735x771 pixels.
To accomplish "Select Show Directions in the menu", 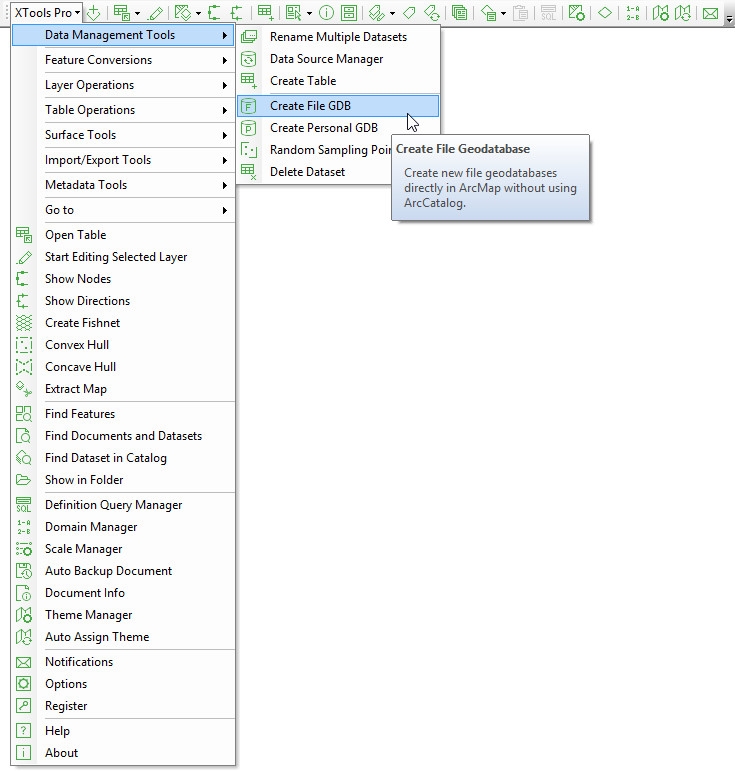I will (x=123, y=301).
